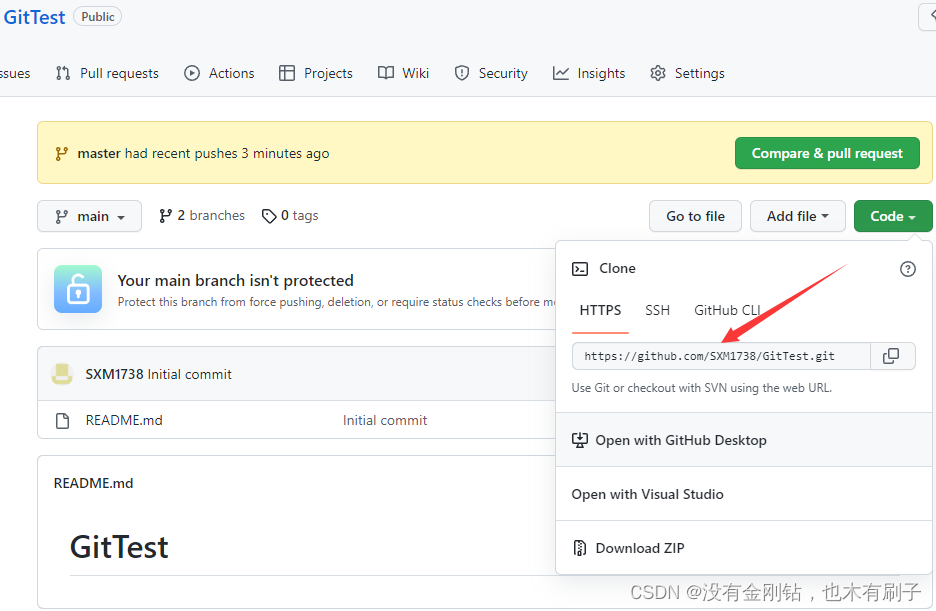
Task: Click Open with Visual Studio
Action: click(x=744, y=494)
